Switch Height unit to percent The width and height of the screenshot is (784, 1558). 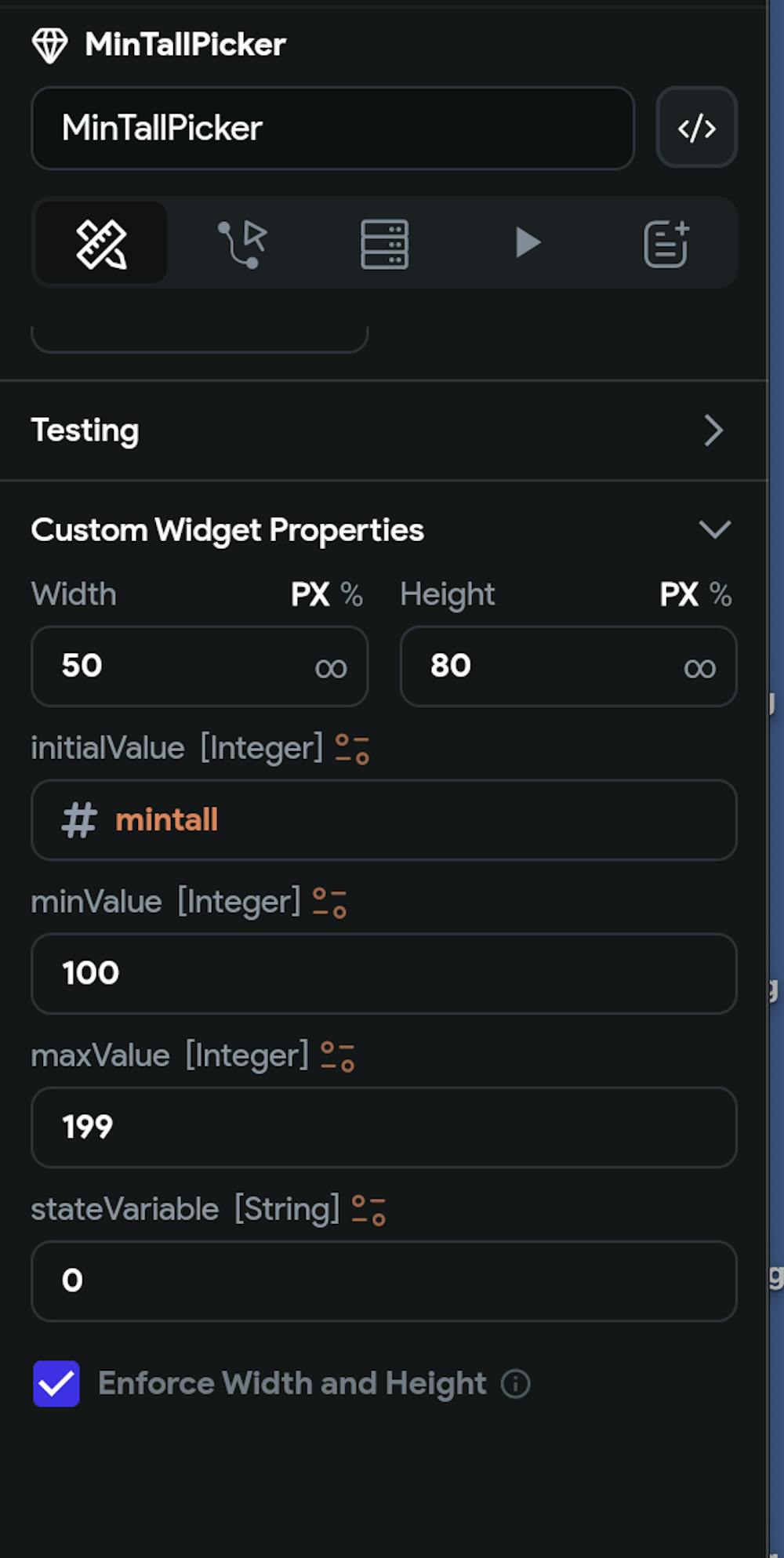coord(720,595)
